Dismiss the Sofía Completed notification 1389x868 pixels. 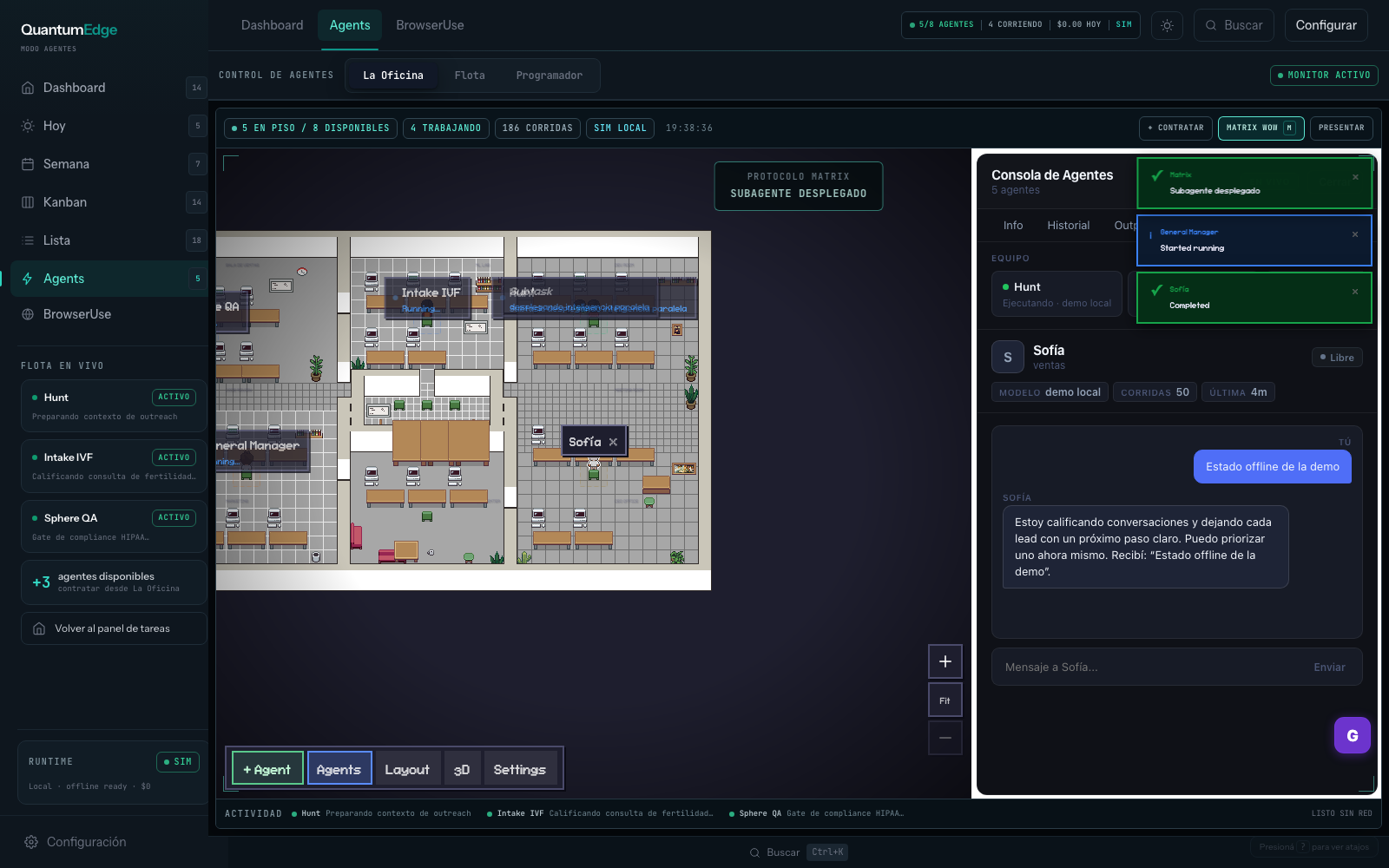click(1355, 292)
